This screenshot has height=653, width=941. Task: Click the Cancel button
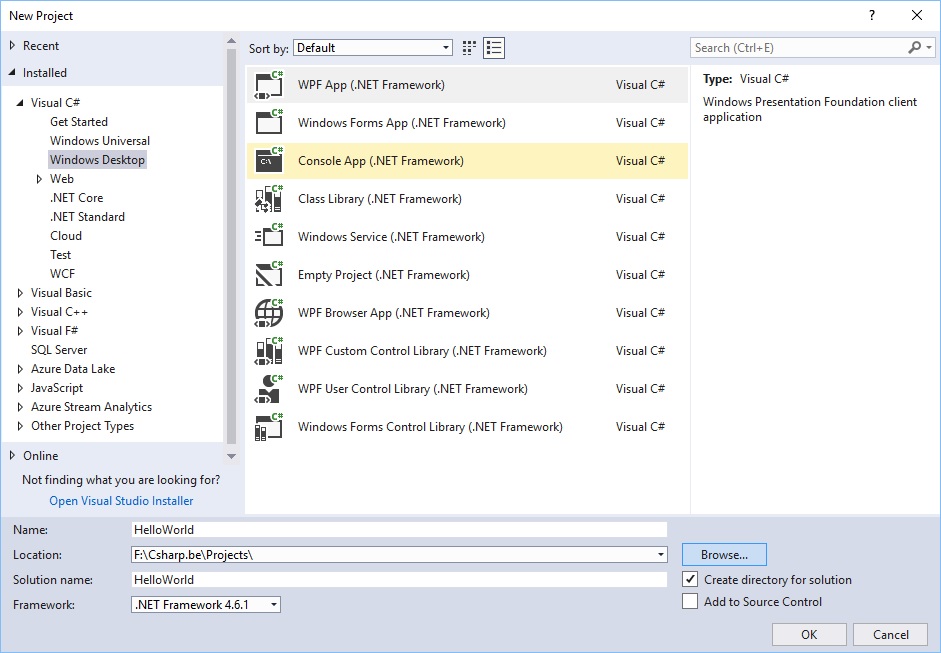(x=891, y=634)
